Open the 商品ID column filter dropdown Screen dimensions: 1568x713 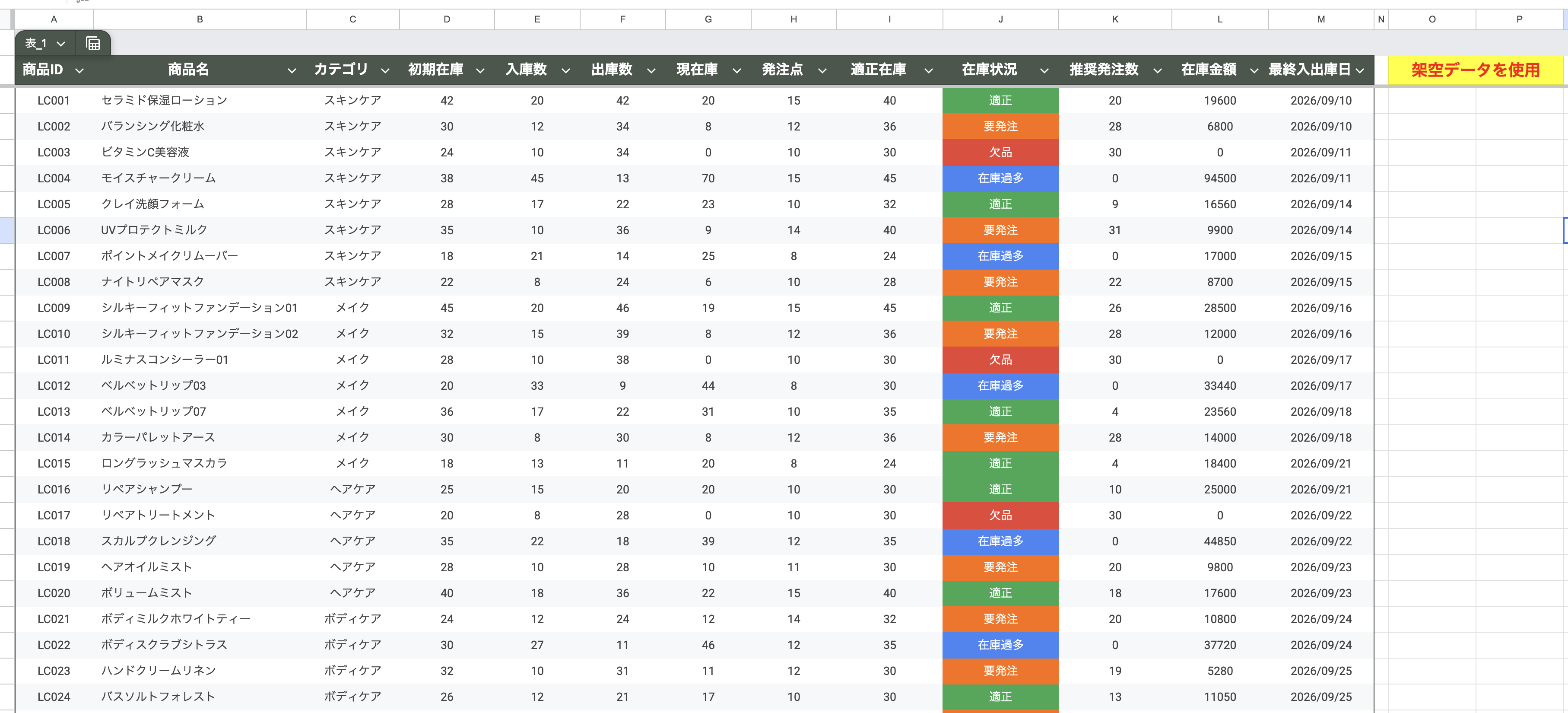click(79, 70)
